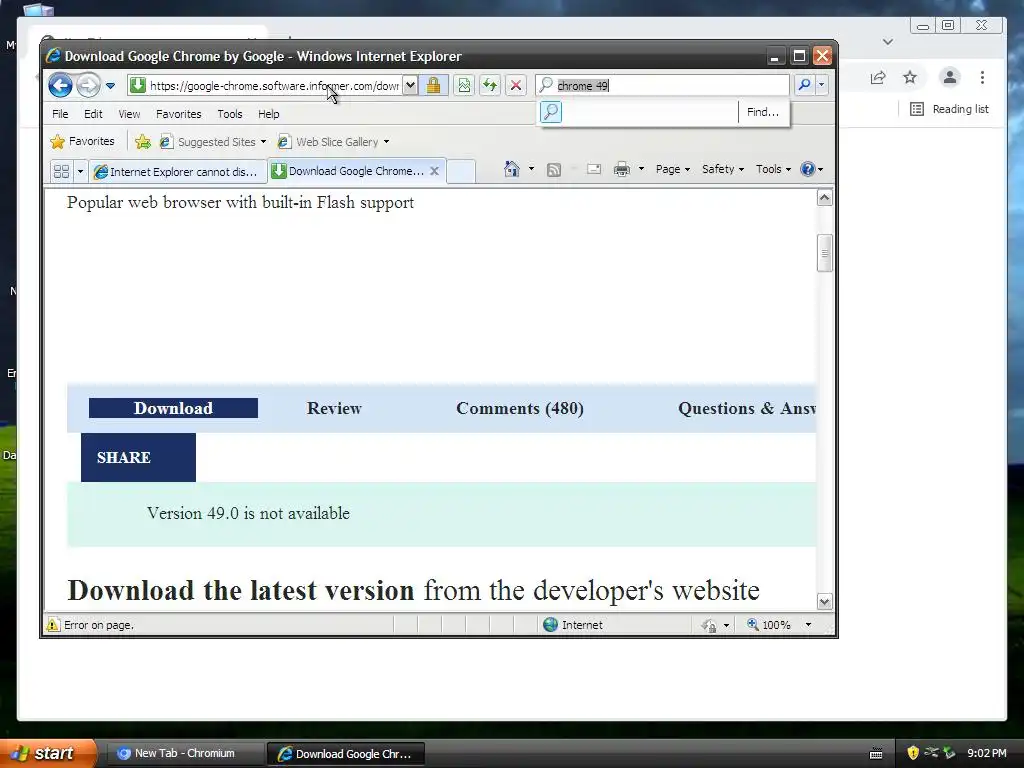The image size is (1024, 768).
Task: Expand the address bar history dropdown
Action: pyautogui.click(x=409, y=85)
